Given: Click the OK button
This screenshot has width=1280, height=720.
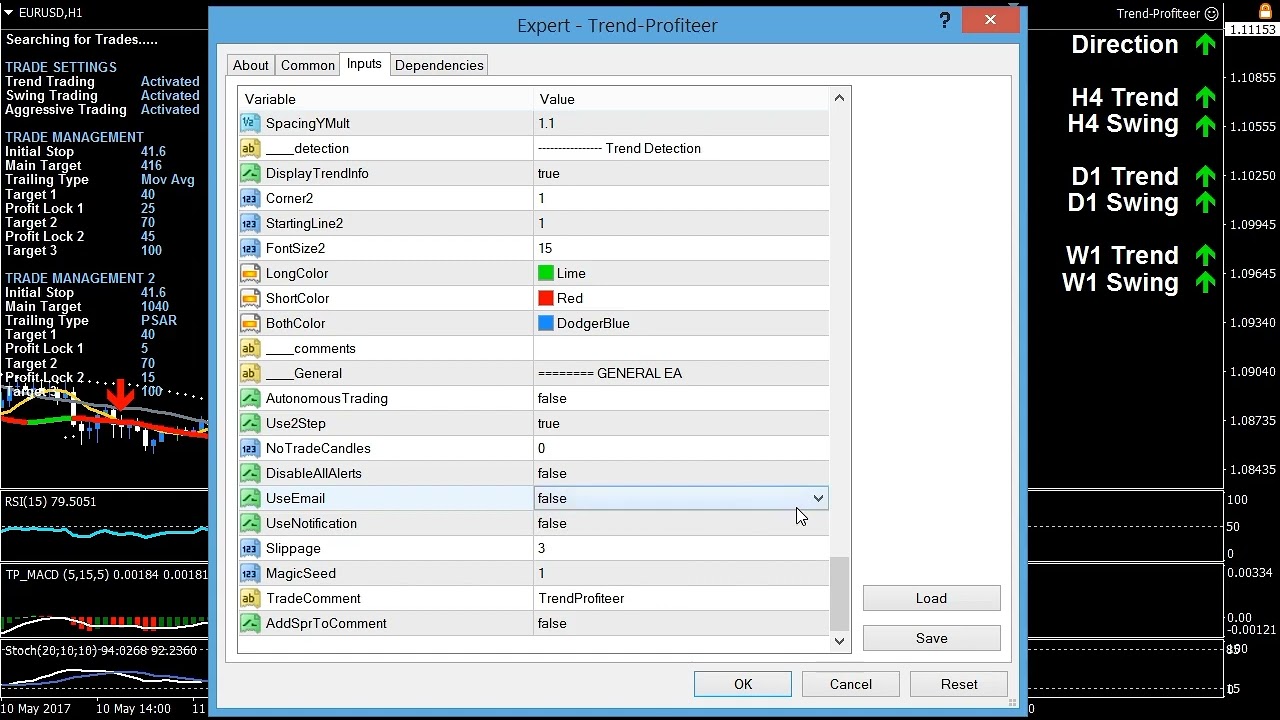Looking at the screenshot, I should pos(743,684).
